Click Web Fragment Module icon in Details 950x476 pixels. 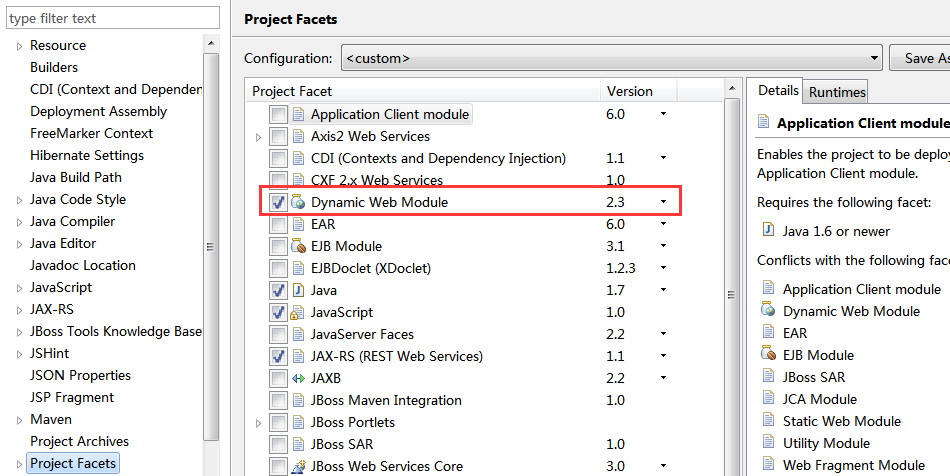coord(768,464)
